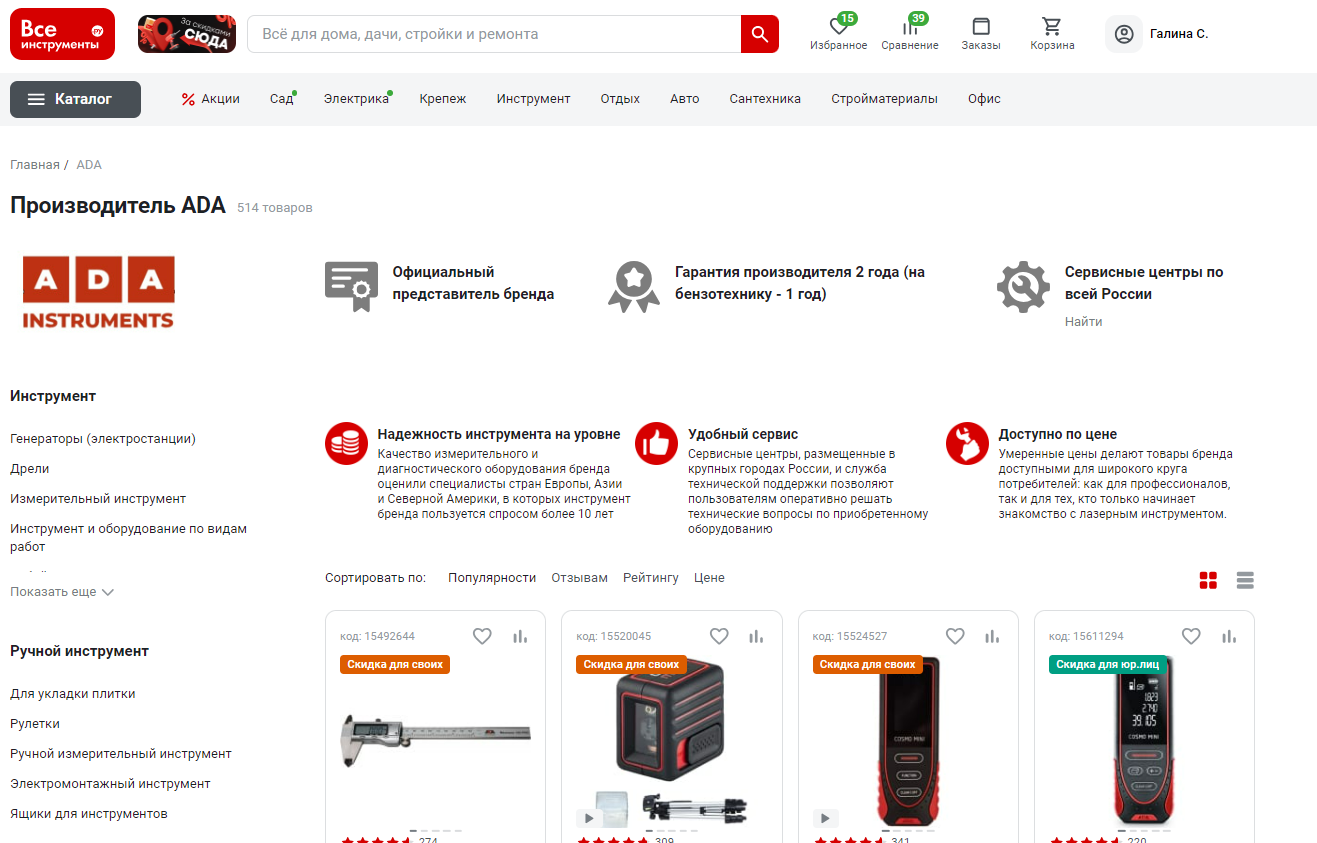Image resolution: width=1317 pixels, height=843 pixels.
Task: Open the Авто category
Action: point(685,99)
